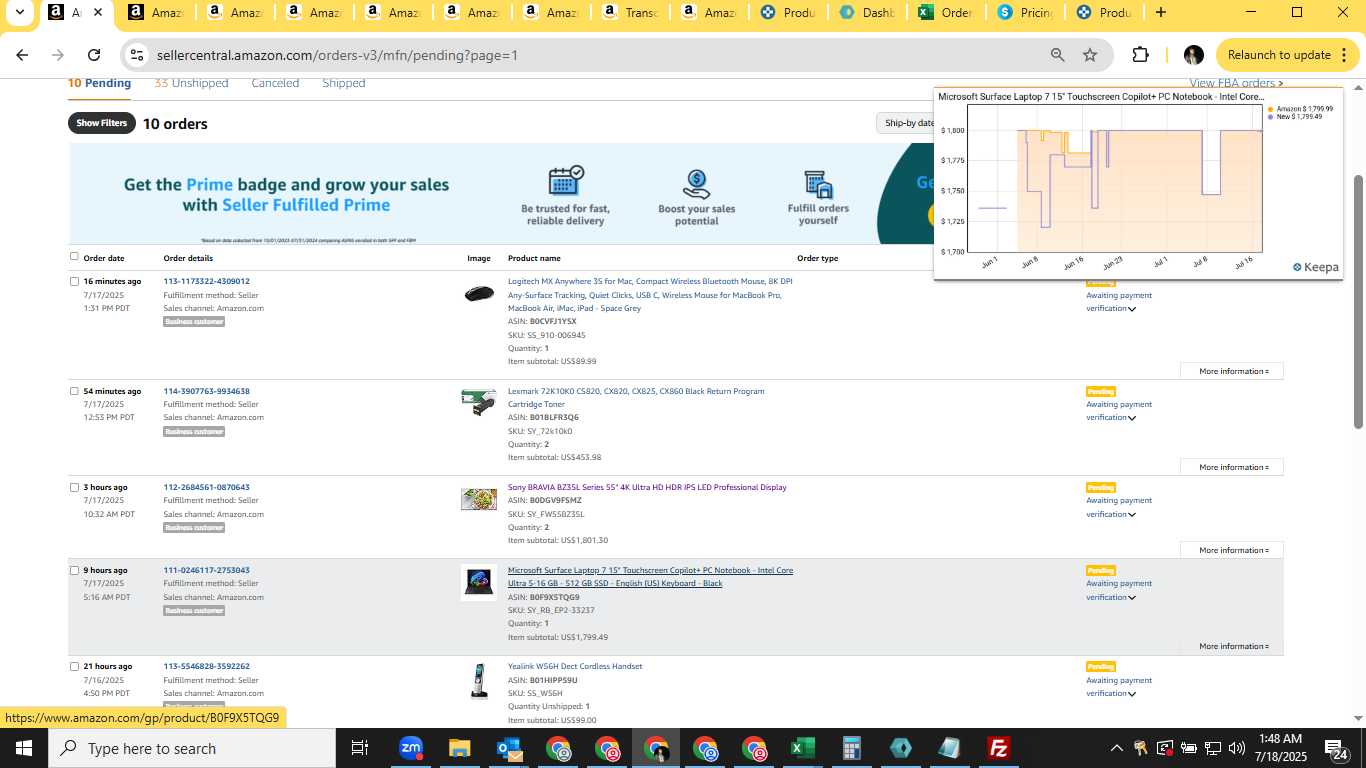
Task: Click the Logitech mouse product thumbnail
Action: [x=479, y=293]
